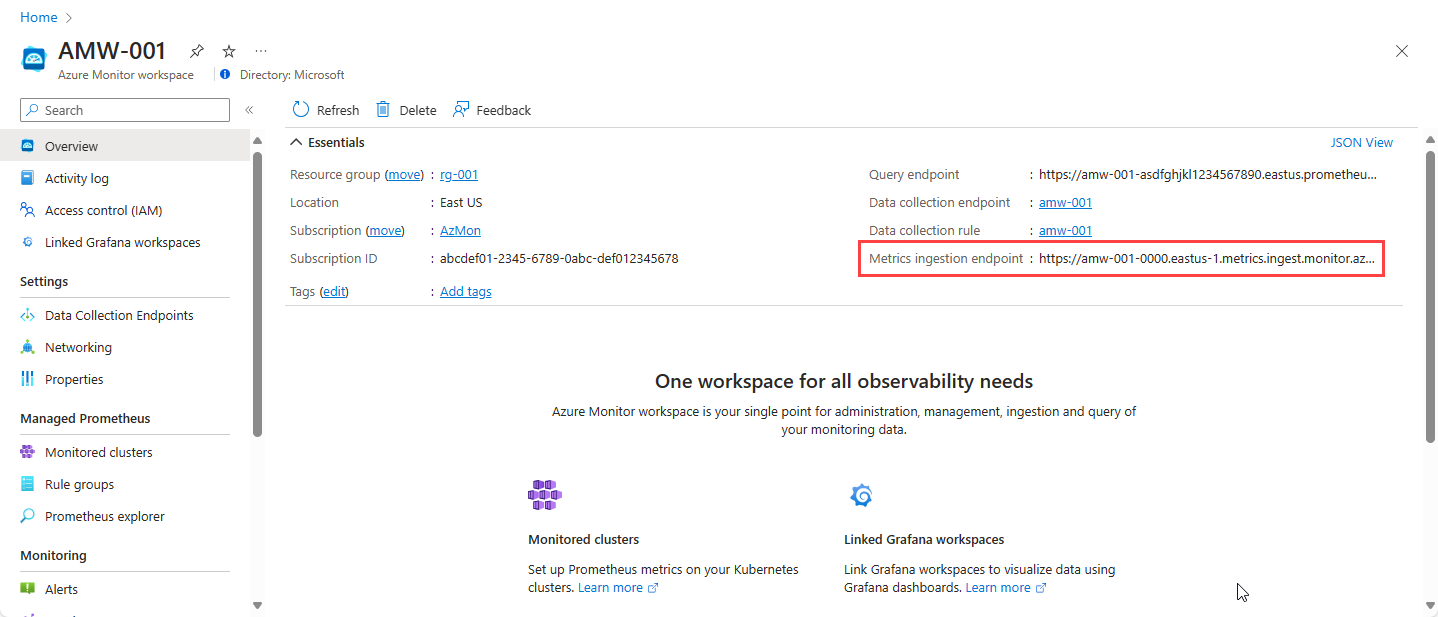Image resolution: width=1438 pixels, height=617 pixels.
Task: Click the main pane vertical scrollbar thumb
Action: click(1430, 296)
